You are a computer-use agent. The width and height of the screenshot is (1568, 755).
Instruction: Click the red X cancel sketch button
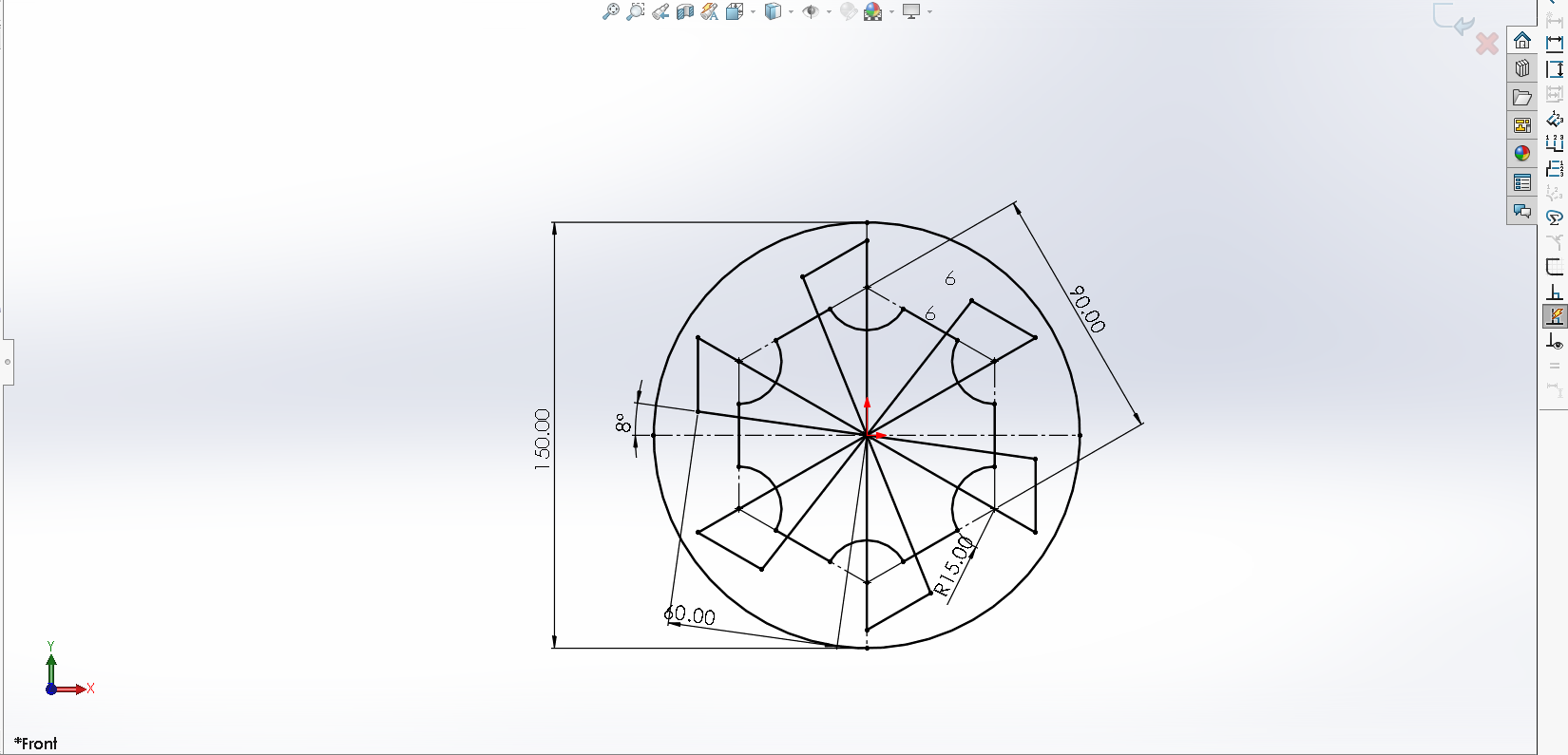point(1487,44)
